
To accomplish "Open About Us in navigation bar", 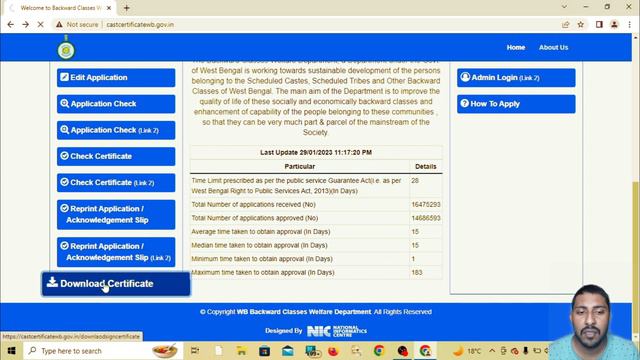I will pos(553,47).
